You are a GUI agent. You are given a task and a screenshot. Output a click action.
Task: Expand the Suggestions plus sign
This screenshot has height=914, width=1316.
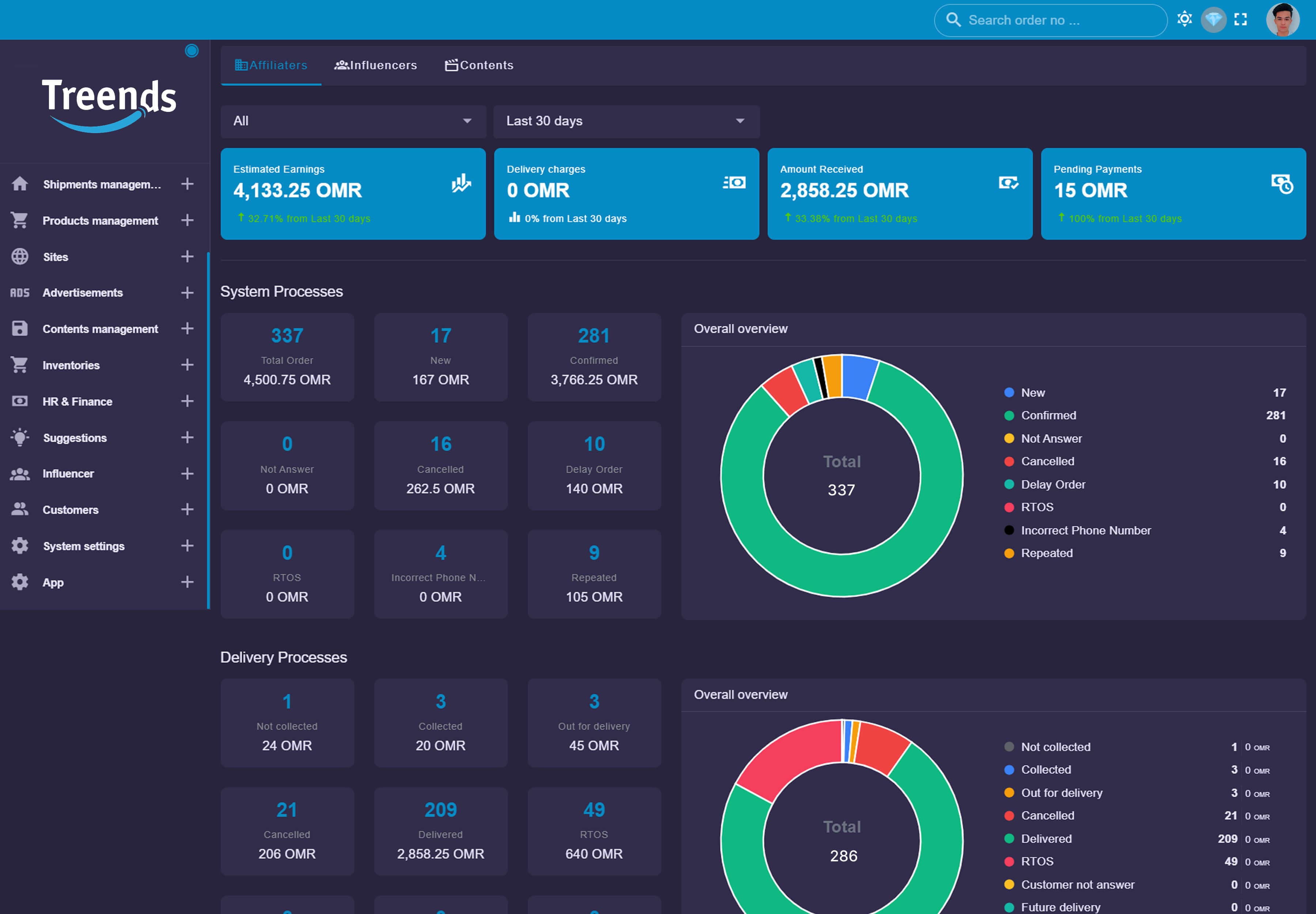point(187,438)
